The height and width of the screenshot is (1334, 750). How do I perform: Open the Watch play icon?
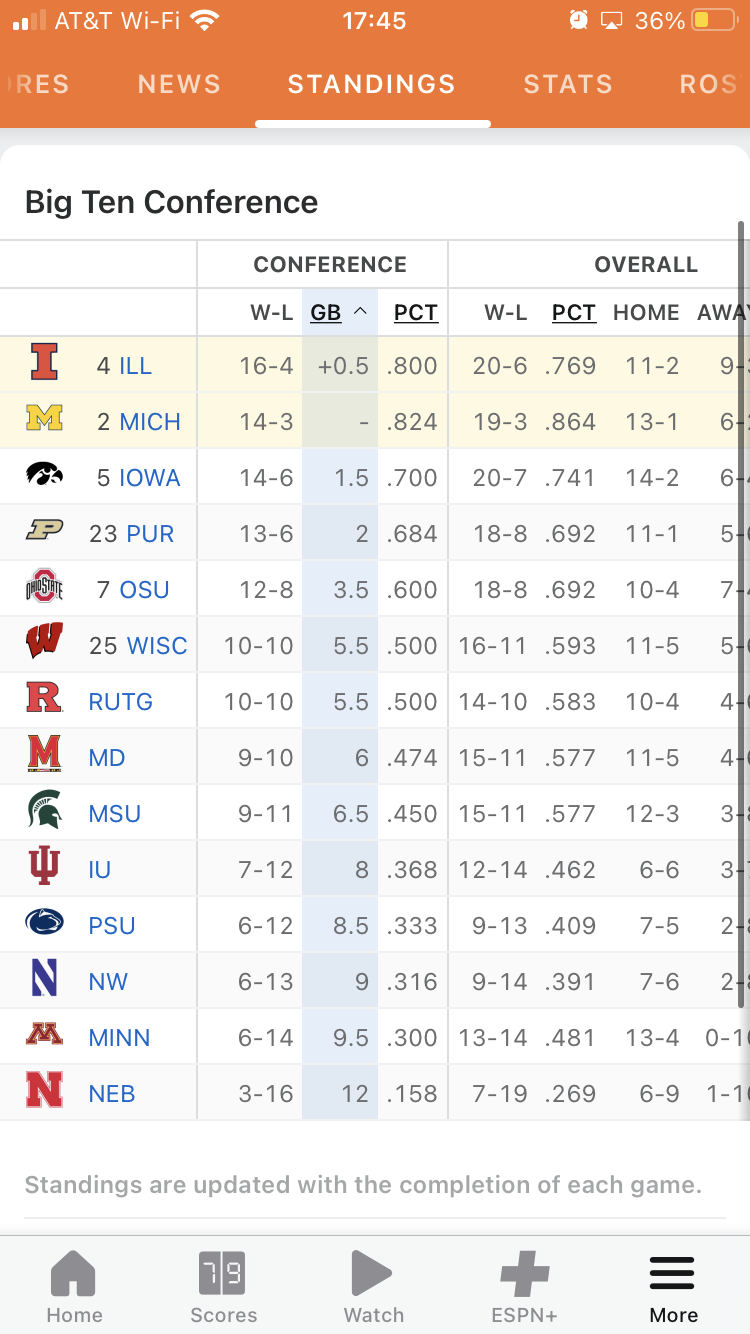pos(374,1275)
